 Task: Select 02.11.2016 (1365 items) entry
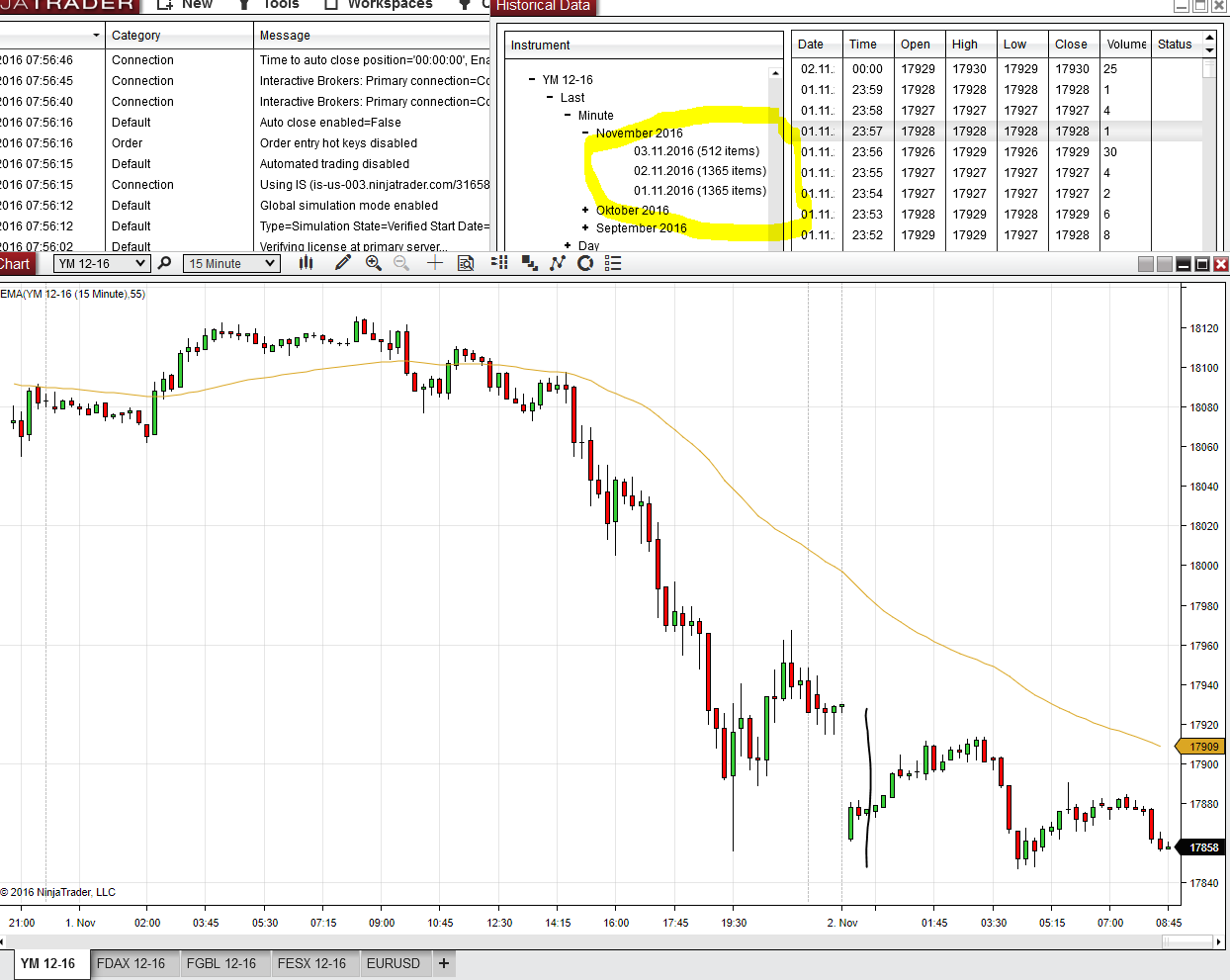[700, 171]
